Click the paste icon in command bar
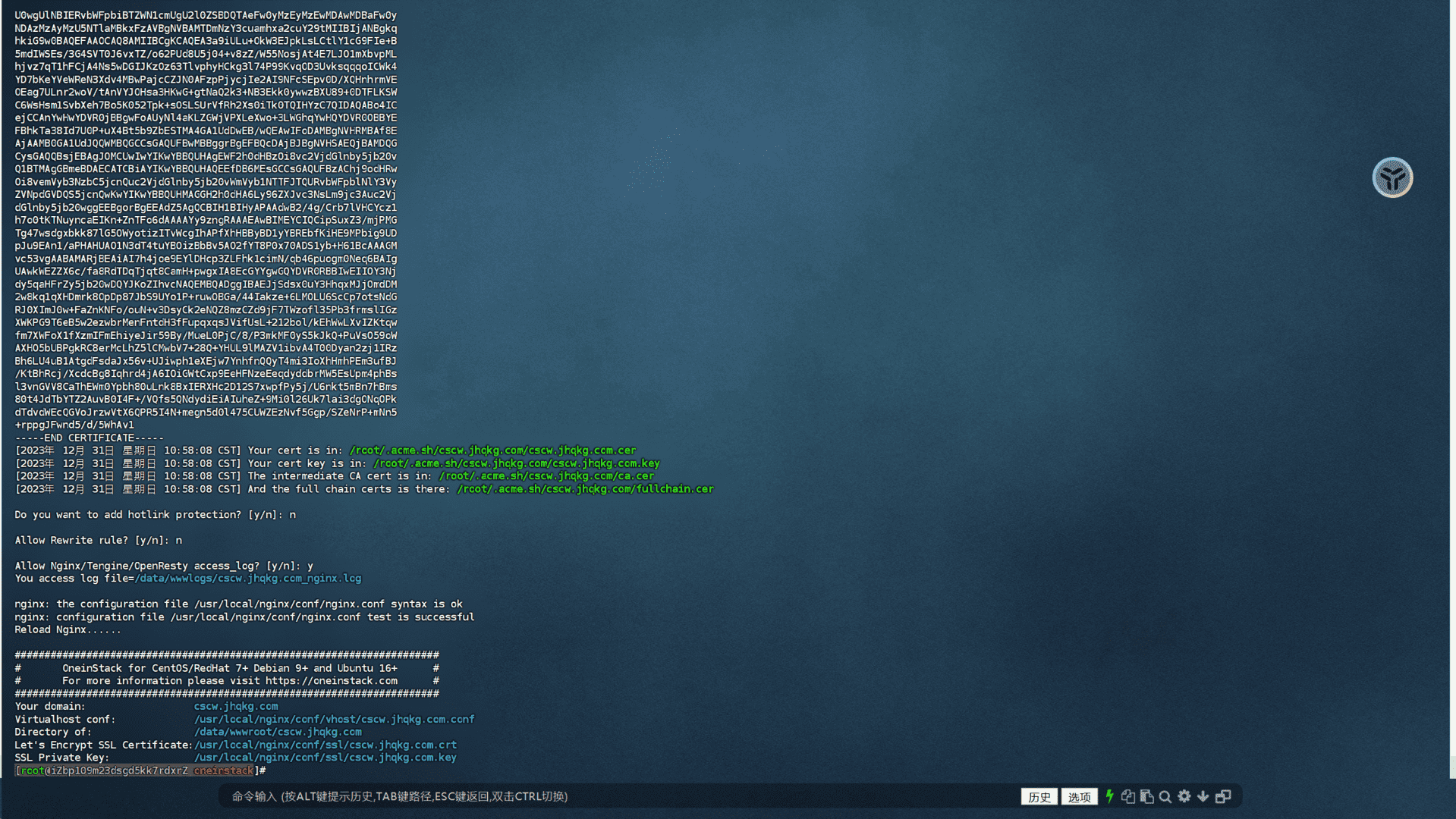 pyautogui.click(x=1146, y=796)
